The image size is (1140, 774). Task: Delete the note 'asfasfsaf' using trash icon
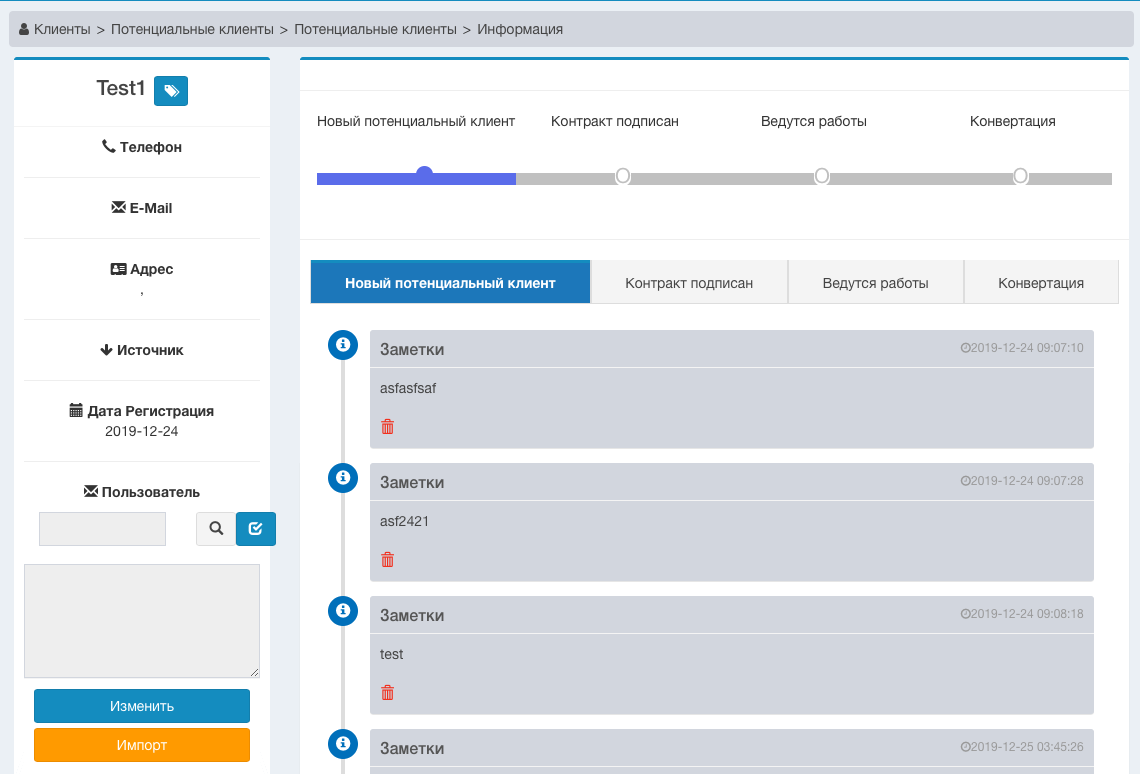click(388, 427)
